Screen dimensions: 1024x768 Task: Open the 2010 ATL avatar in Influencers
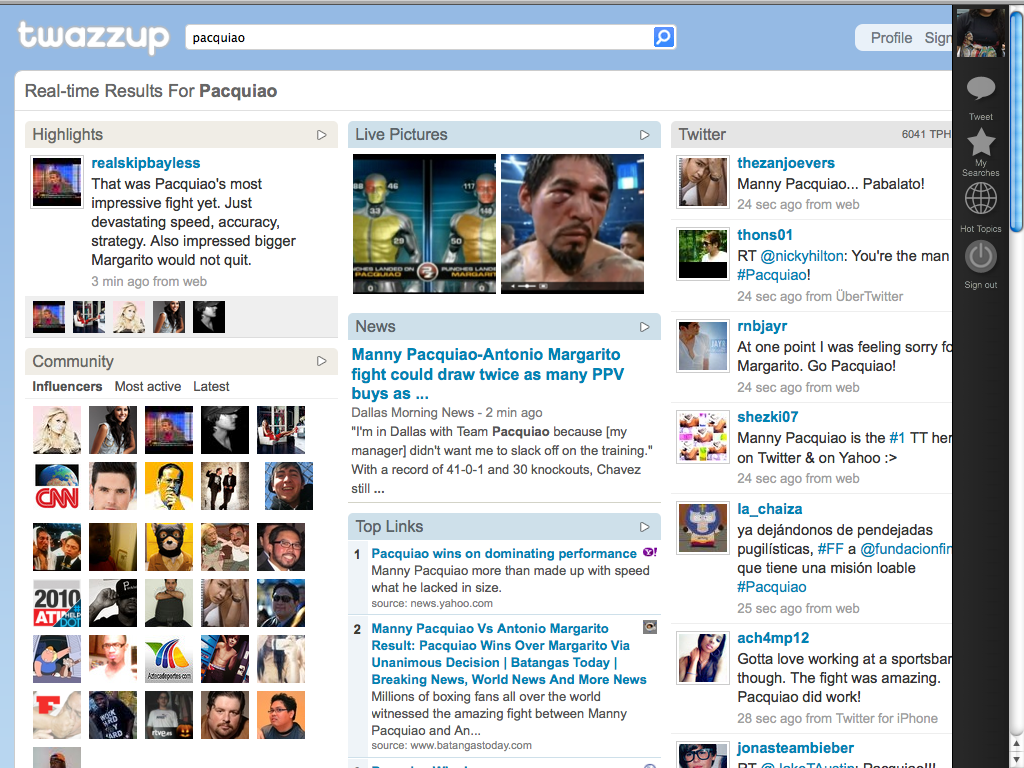[57, 603]
